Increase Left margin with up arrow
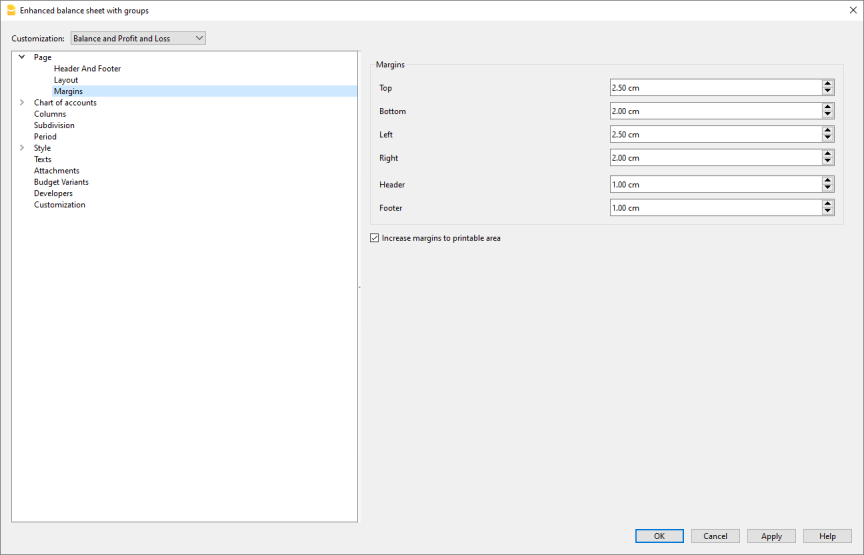 pos(828,131)
